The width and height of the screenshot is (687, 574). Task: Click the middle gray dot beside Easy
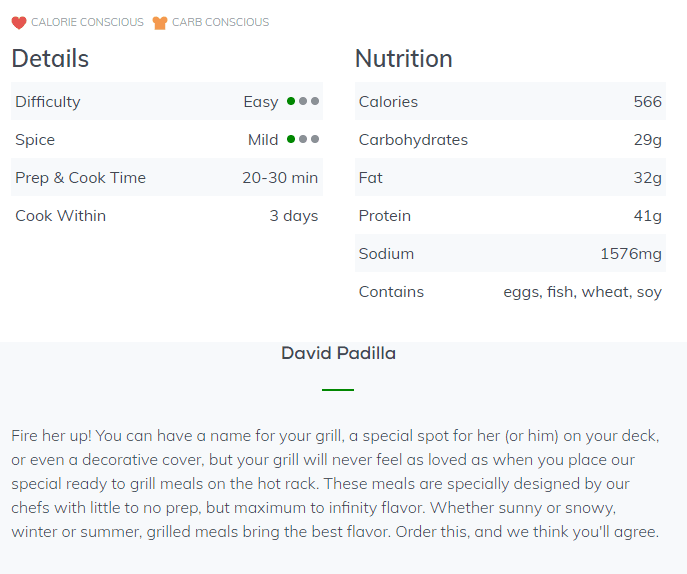point(303,101)
